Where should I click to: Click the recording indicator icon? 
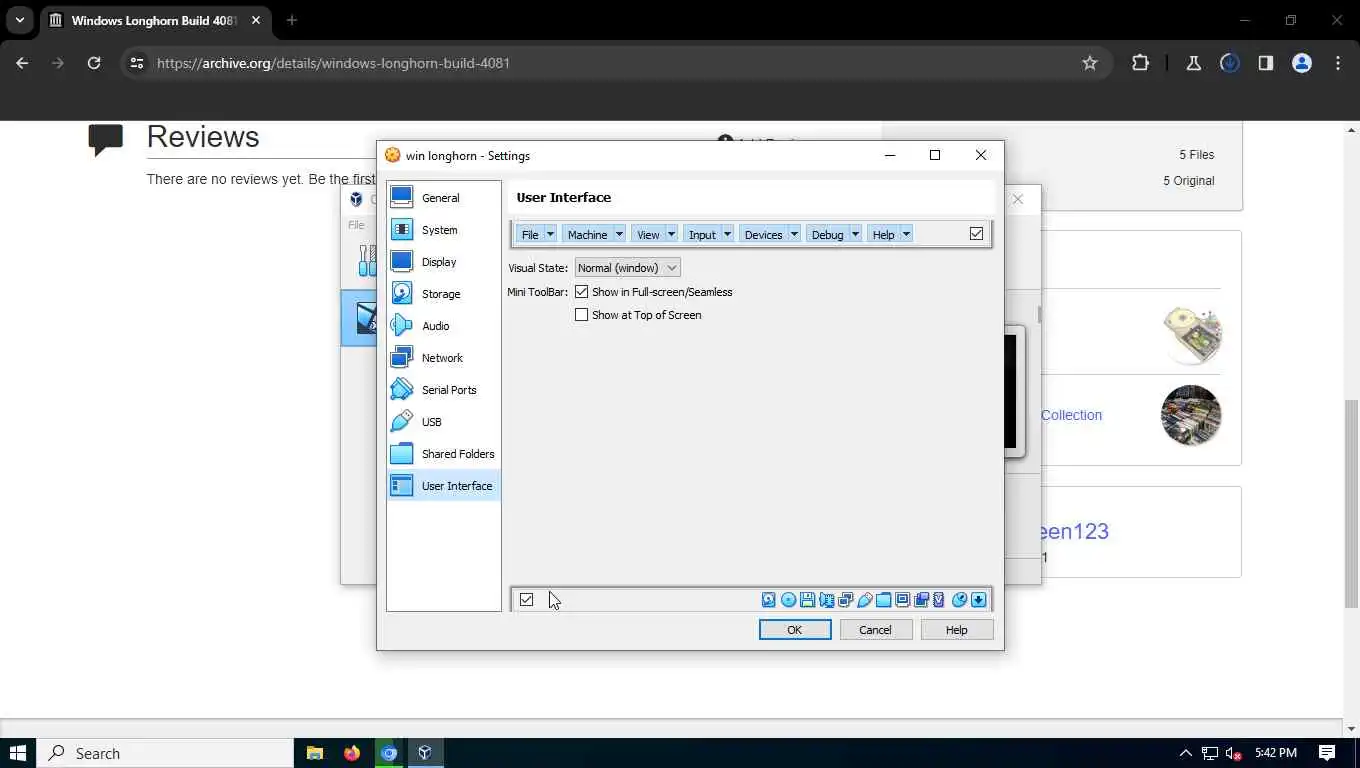[921, 600]
